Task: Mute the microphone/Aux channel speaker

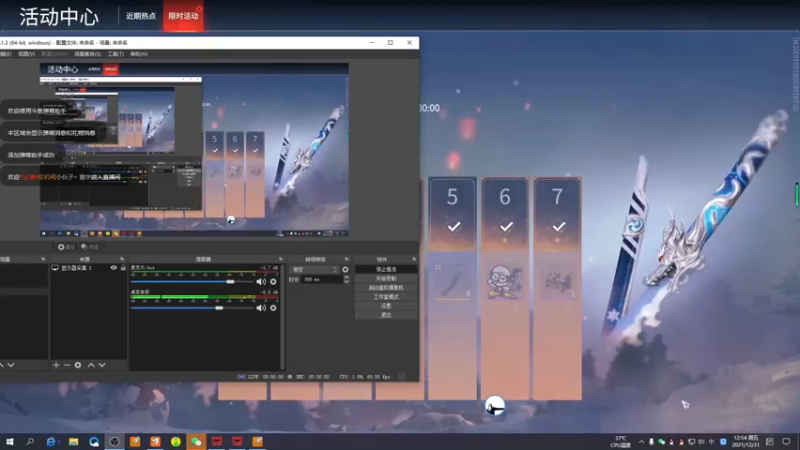Action: [x=261, y=282]
